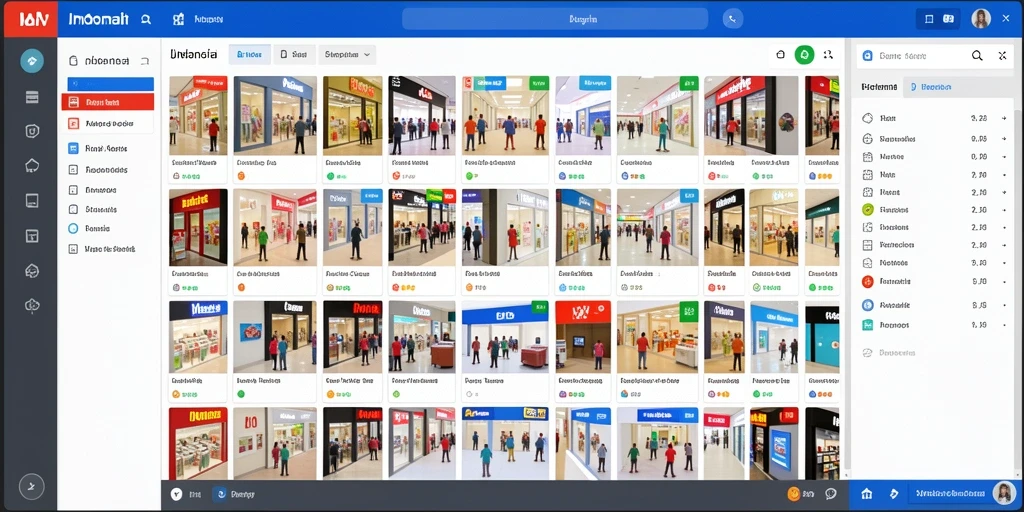Image resolution: width=1024 pixels, height=512 pixels.
Task: Click the user name button in the bottom bar
Action: click(x=950, y=494)
